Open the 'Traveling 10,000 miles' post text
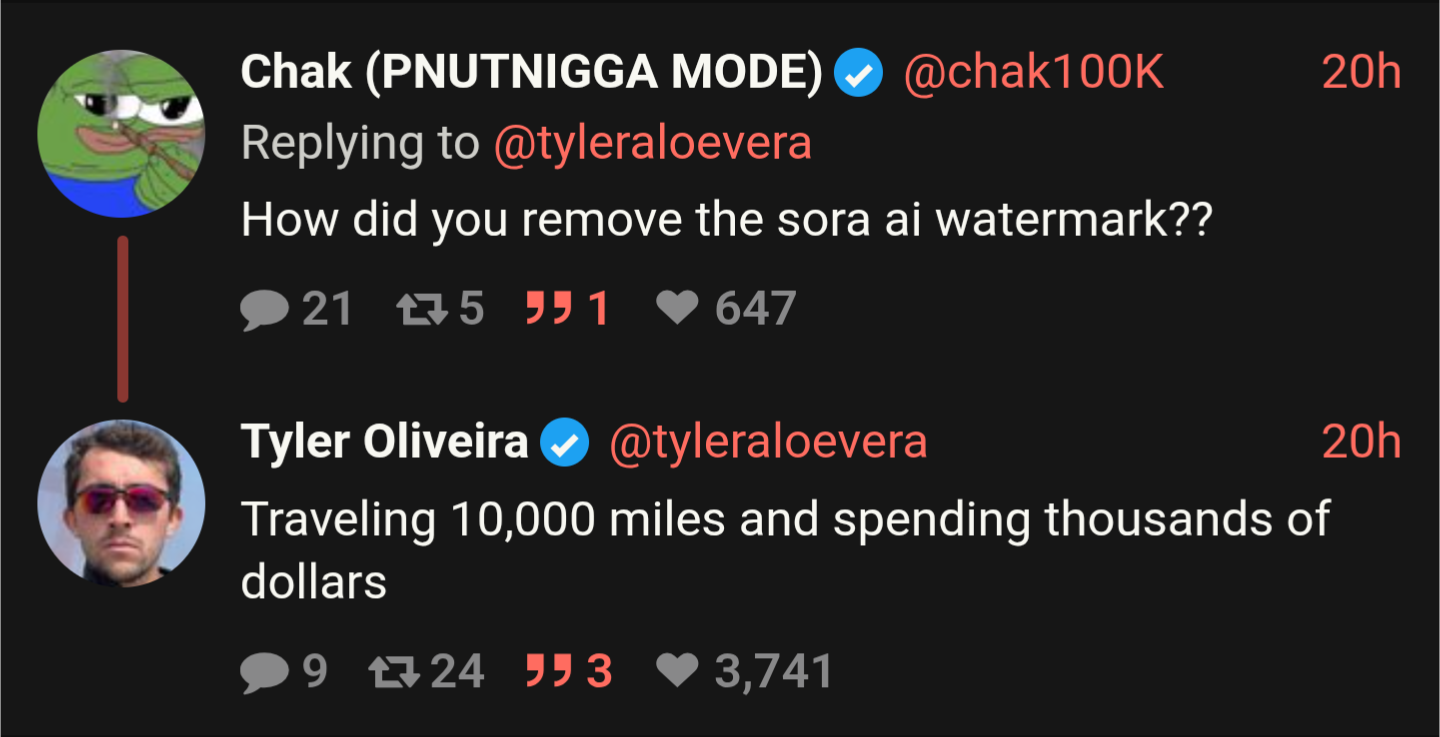This screenshot has width=1440, height=737. [x=786, y=550]
